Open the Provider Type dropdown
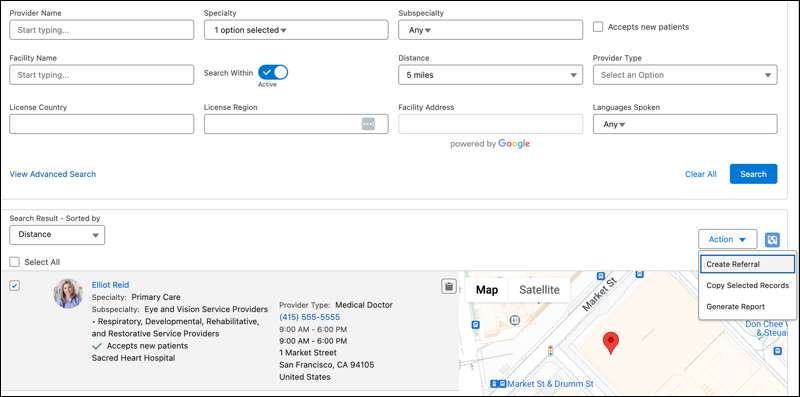Viewport: 800px width, 397px height. click(x=685, y=75)
